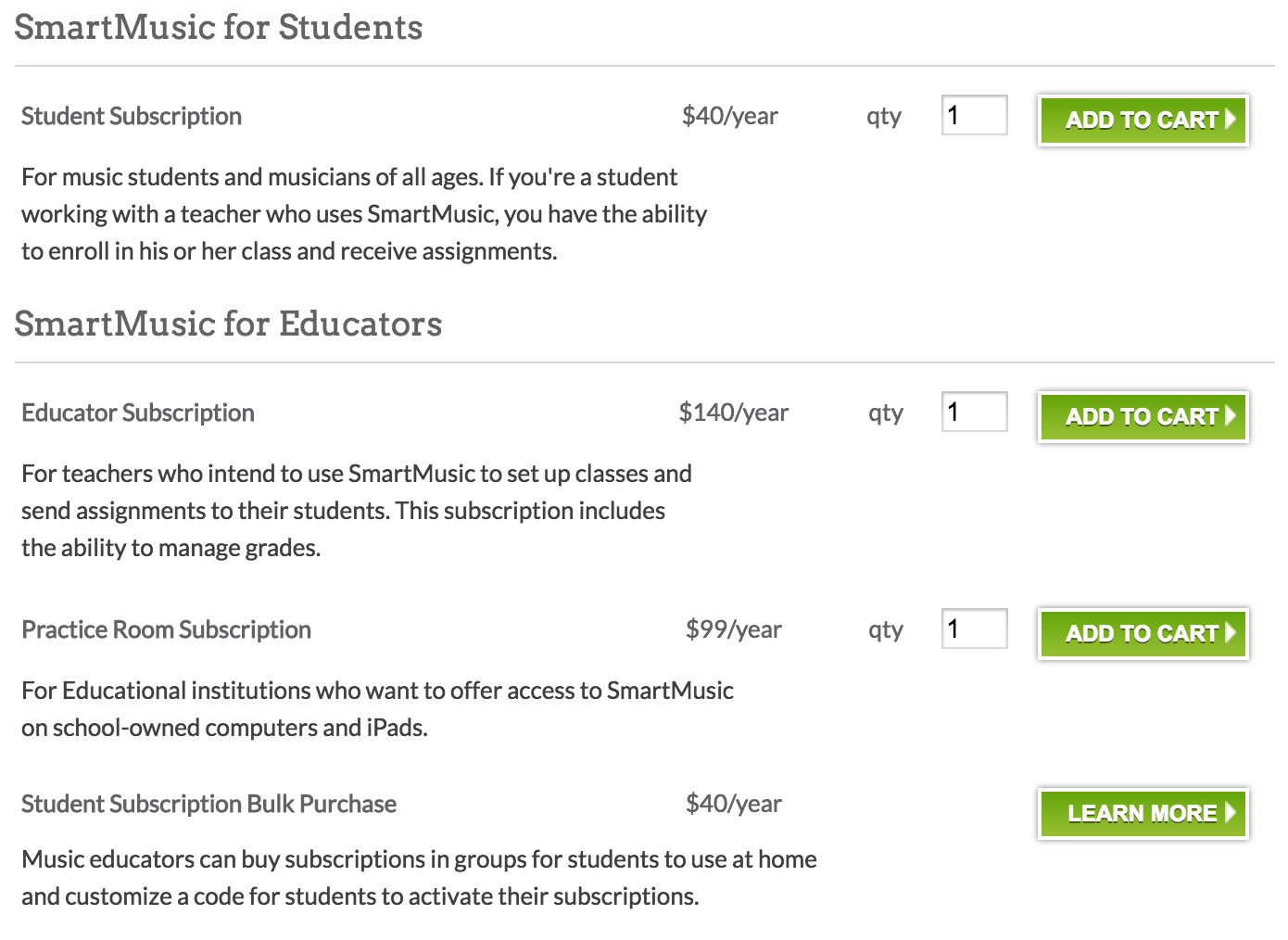Click the qty label beside Educator Subscription

(886, 413)
